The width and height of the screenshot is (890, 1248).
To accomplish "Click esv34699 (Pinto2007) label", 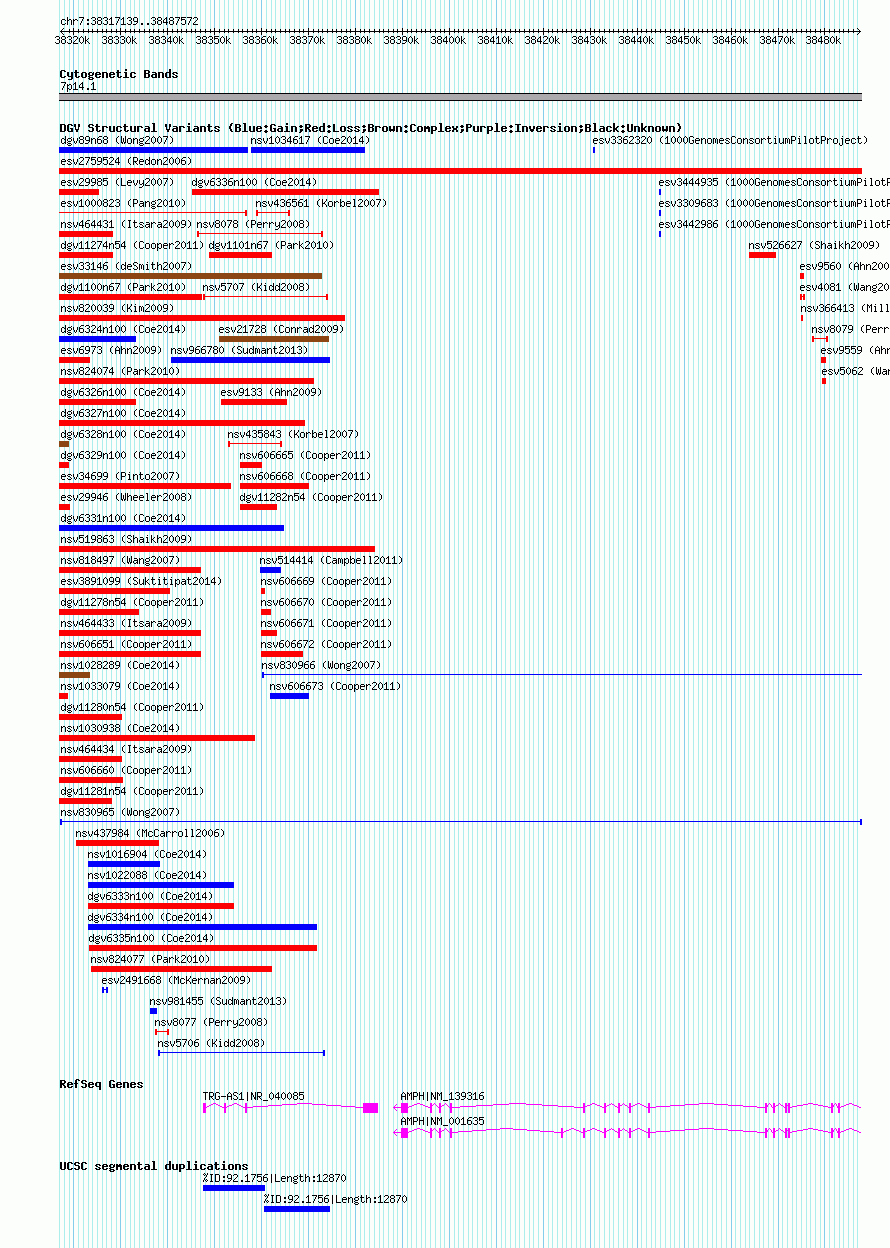I will pyautogui.click(x=119, y=476).
